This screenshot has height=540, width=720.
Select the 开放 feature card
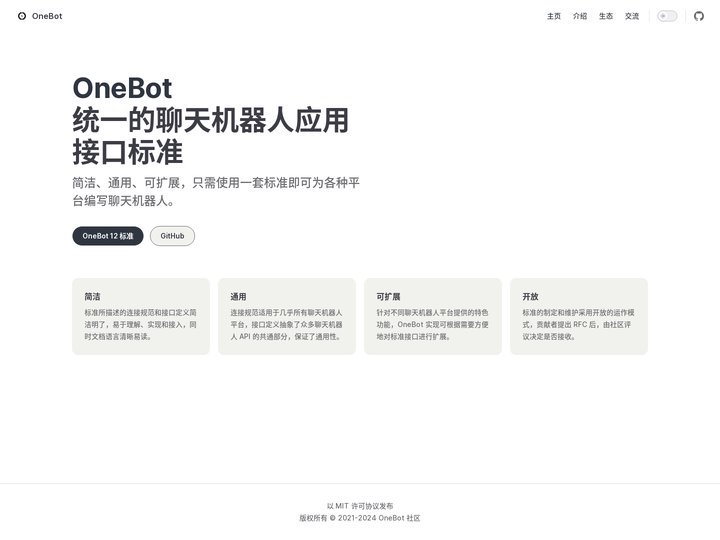click(579, 316)
